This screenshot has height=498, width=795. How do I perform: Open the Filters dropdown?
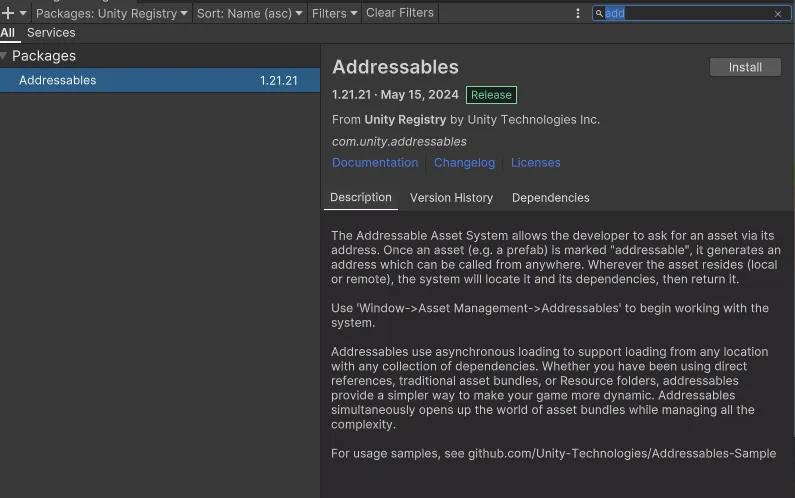334,13
